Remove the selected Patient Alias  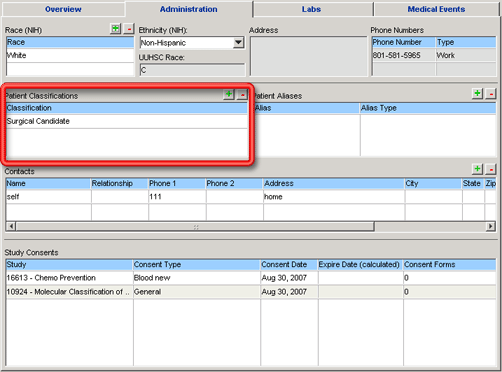coord(491,94)
